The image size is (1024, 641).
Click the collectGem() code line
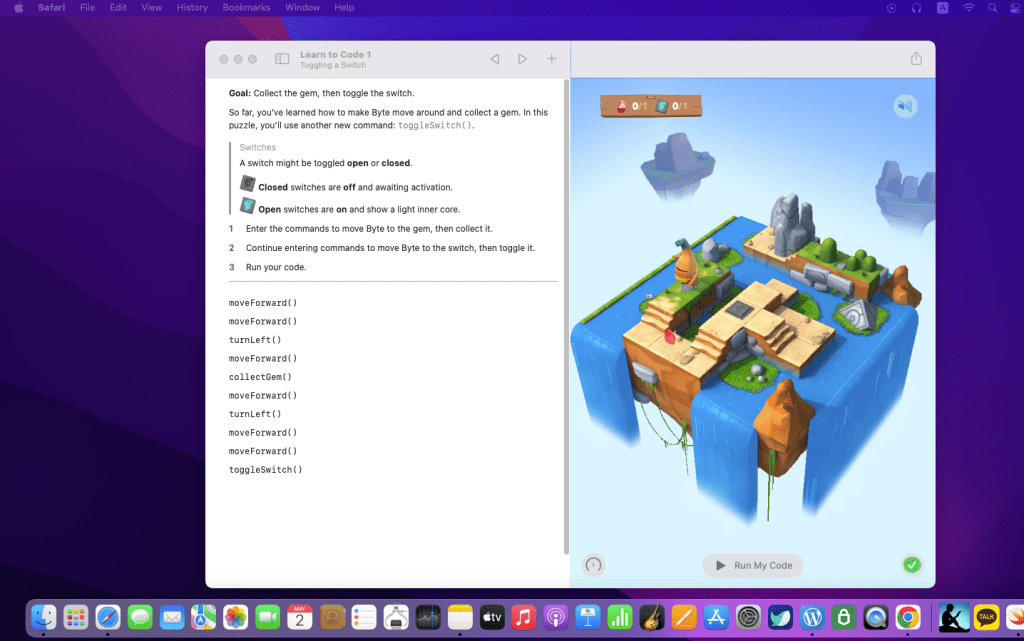coord(260,377)
